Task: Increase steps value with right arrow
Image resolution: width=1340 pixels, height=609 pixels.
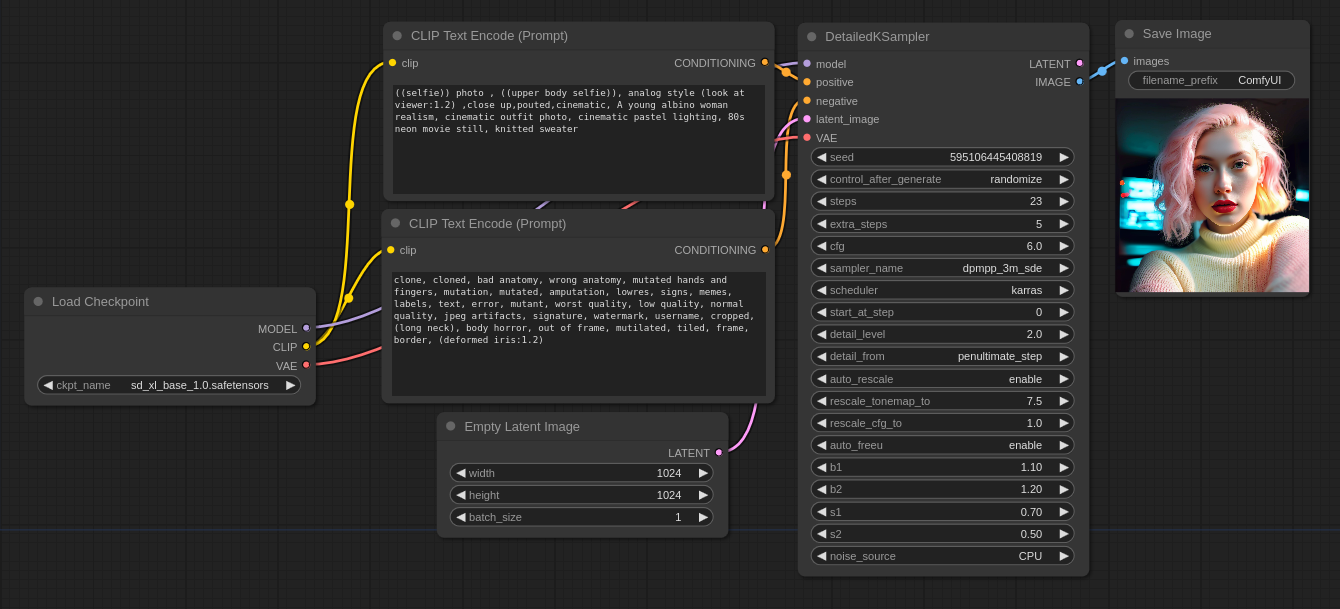Action: pos(1064,201)
